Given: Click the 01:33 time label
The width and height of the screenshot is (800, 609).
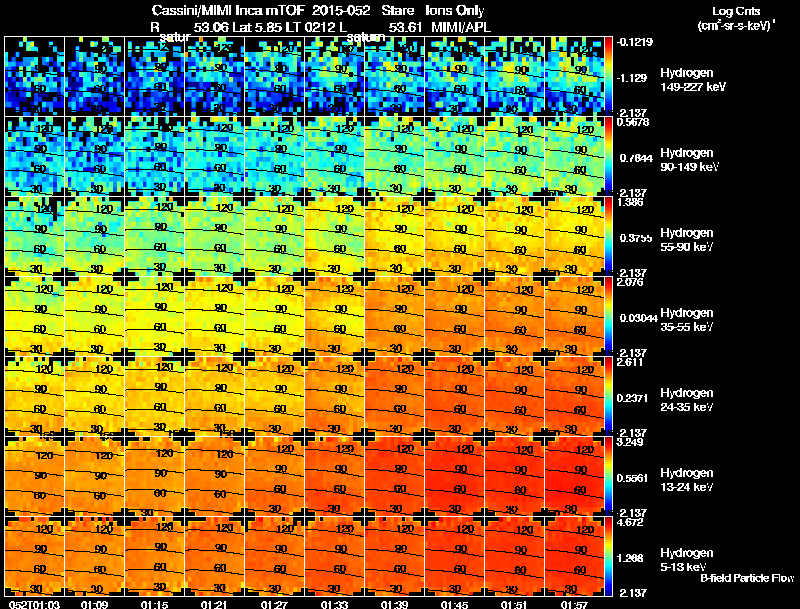Looking at the screenshot, I should pos(335,604).
